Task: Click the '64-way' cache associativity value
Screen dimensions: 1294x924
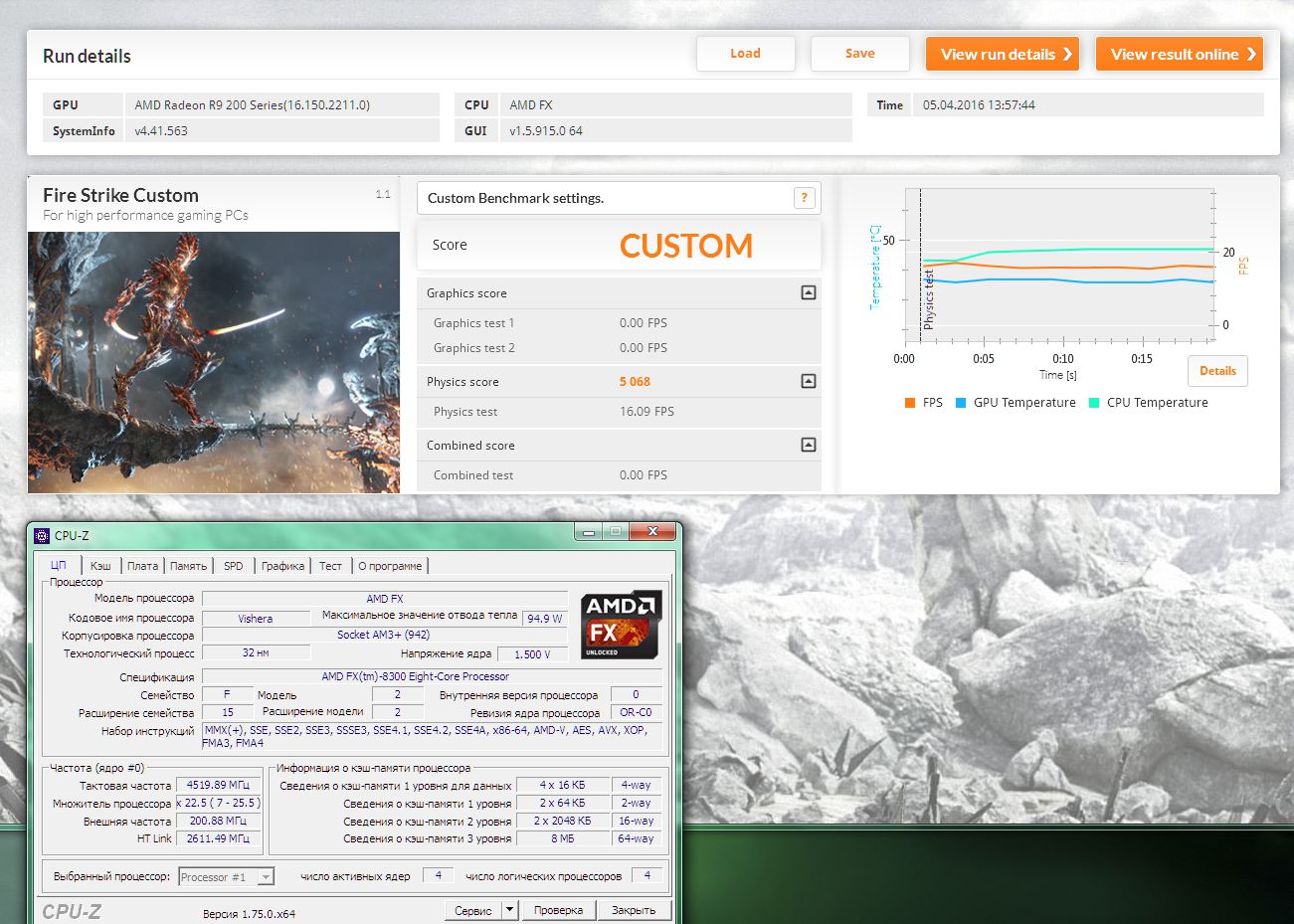Action: [x=636, y=838]
